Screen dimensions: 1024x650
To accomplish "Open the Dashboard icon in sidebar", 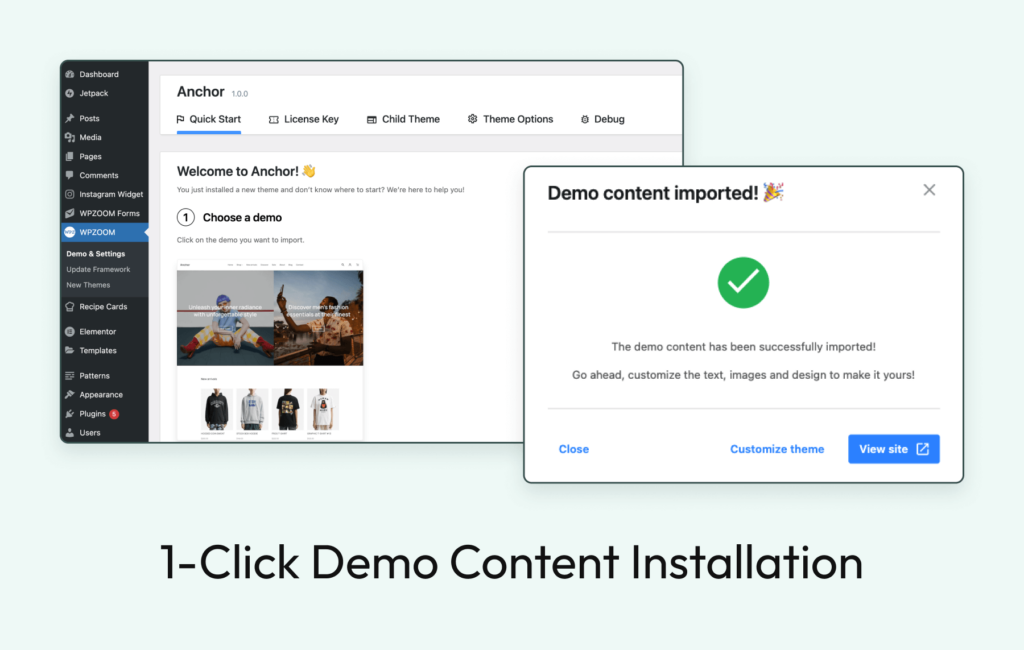I will 70,74.
